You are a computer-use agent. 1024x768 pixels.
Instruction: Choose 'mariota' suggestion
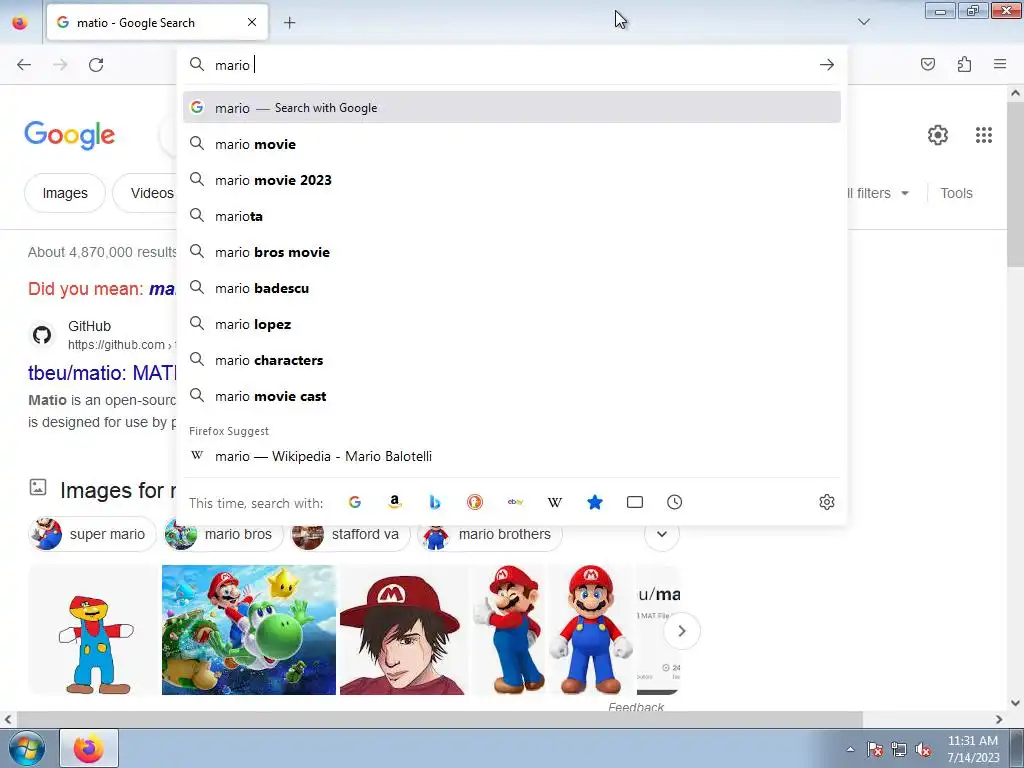[x=512, y=216]
